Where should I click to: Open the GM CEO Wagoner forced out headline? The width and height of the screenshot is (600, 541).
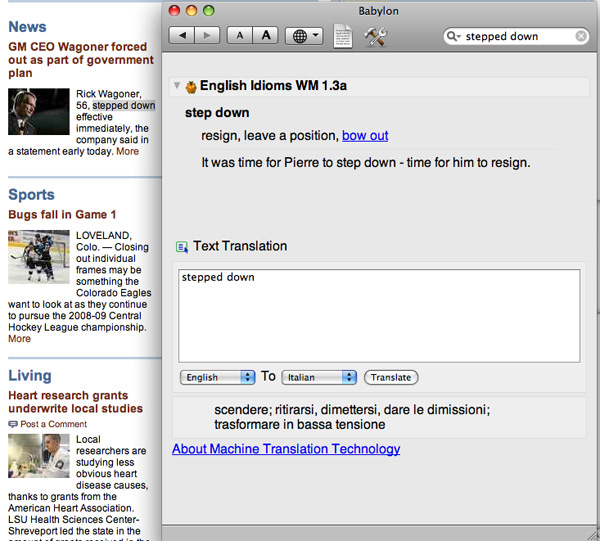[x=81, y=60]
